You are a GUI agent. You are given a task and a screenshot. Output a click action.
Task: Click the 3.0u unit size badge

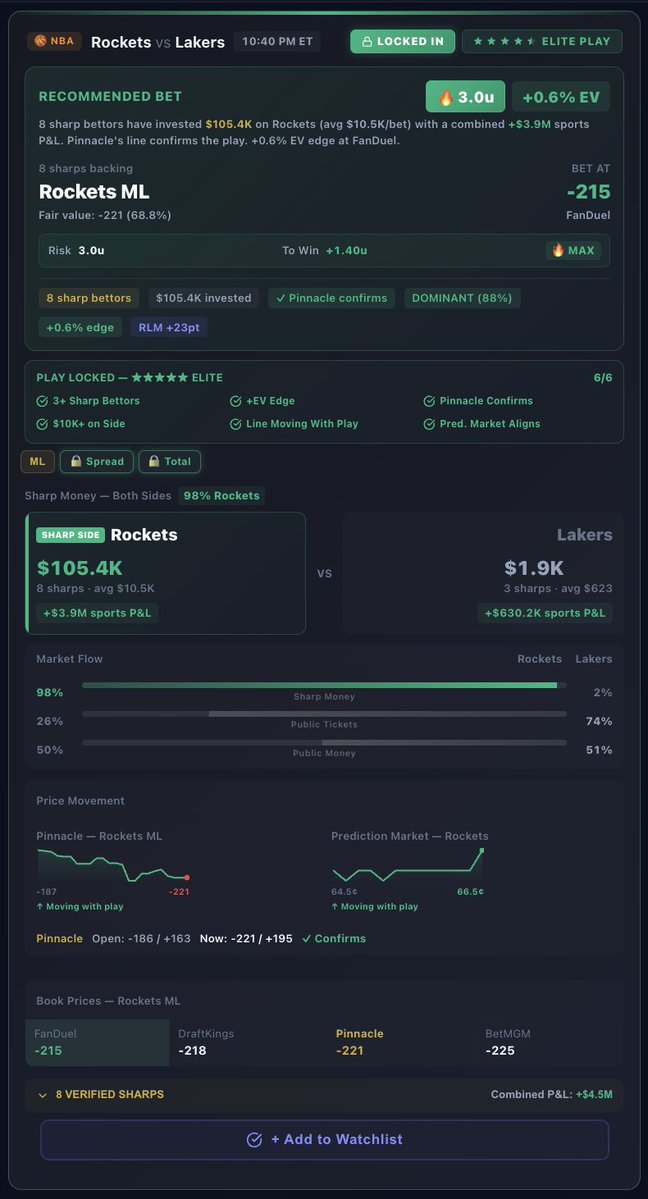coord(465,97)
